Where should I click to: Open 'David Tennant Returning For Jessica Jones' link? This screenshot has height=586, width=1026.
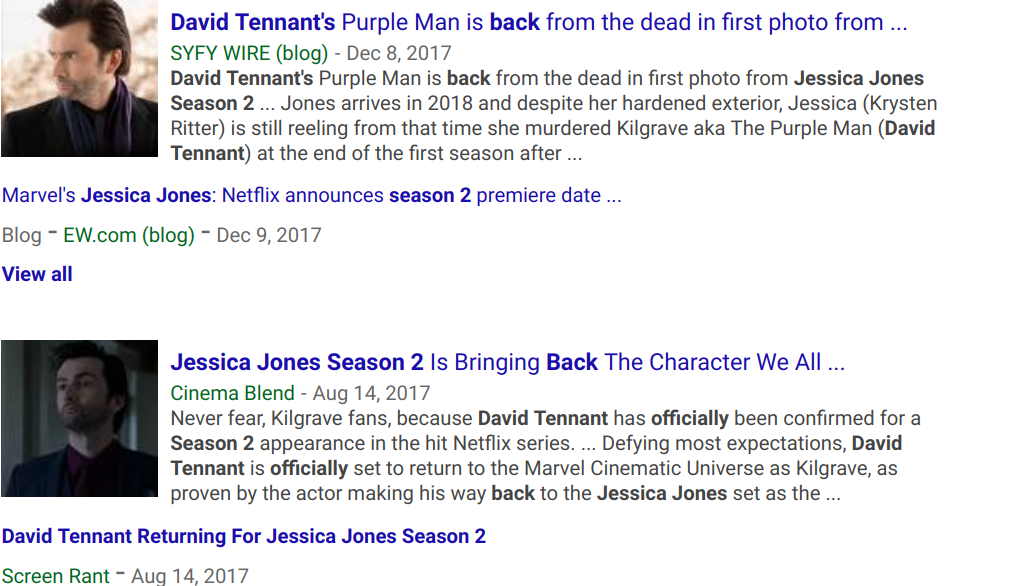[x=244, y=537]
